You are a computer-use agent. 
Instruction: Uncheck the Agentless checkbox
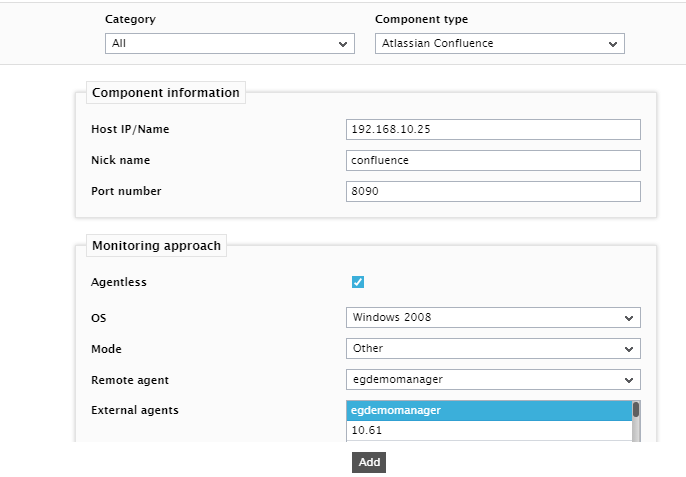click(x=358, y=282)
